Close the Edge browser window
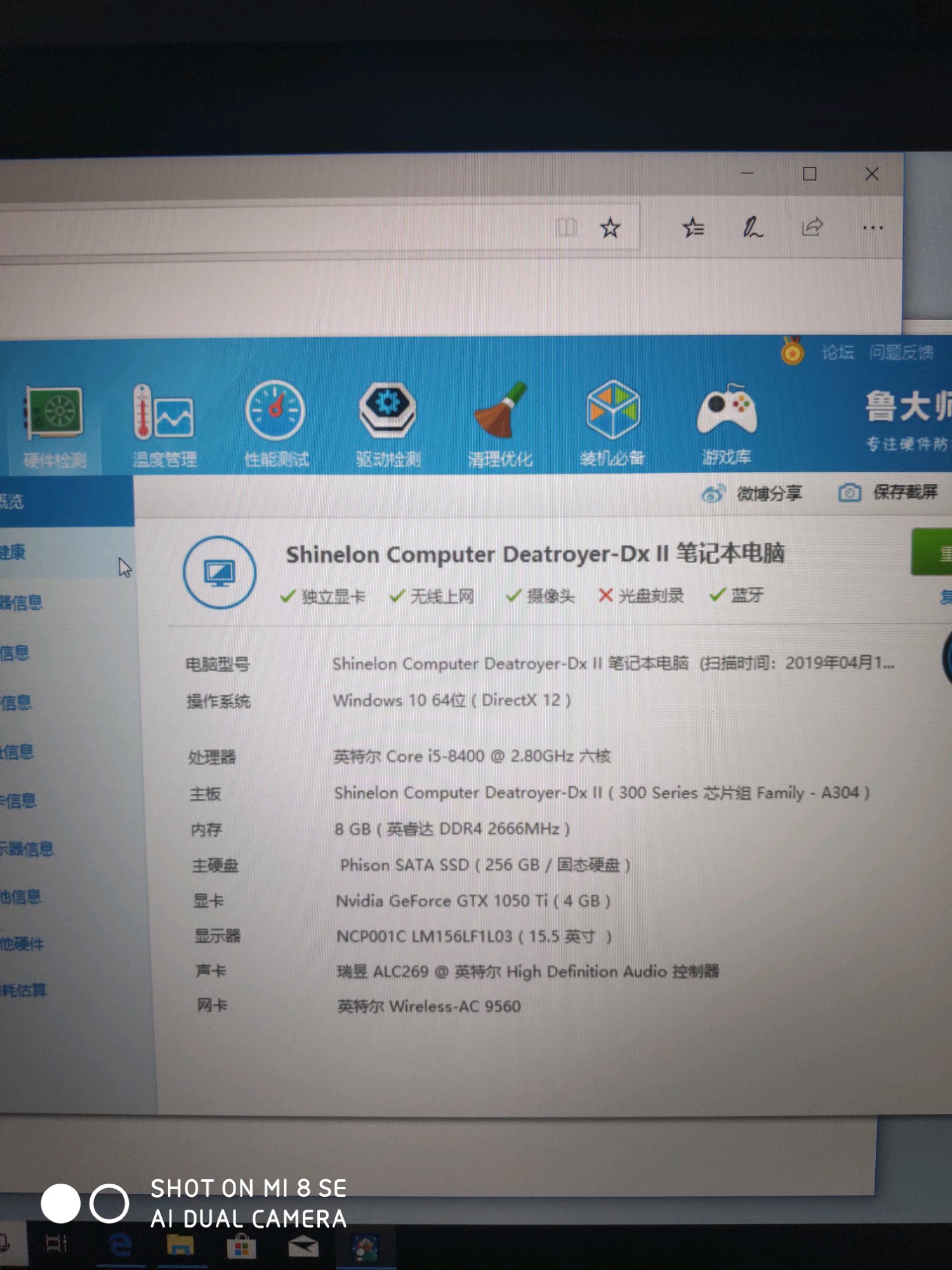The image size is (952, 1270). coord(871,173)
